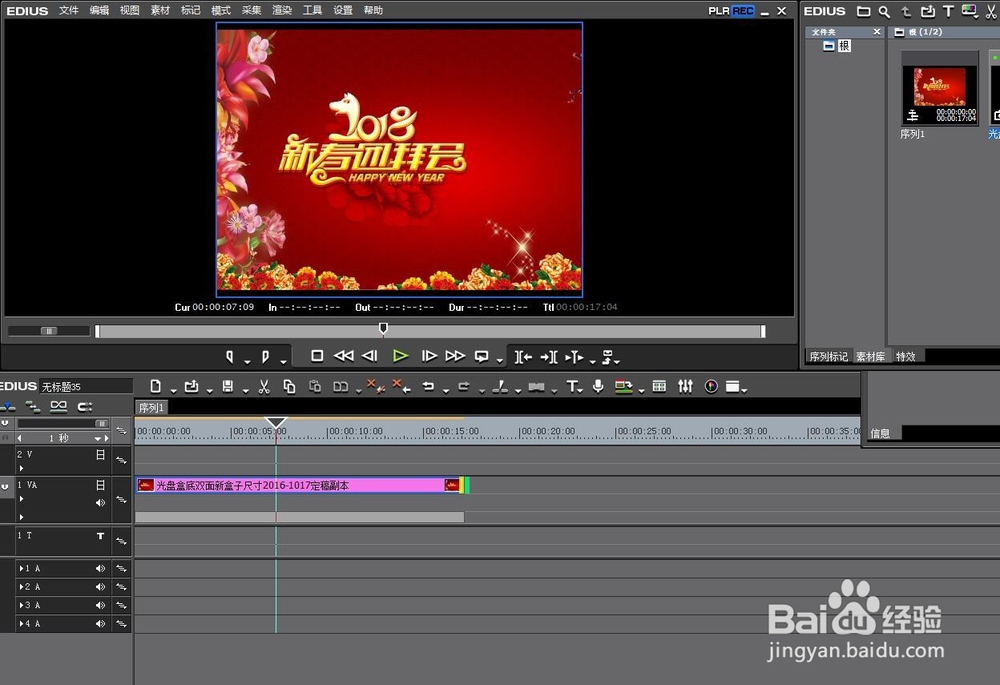Set the In point with the marker icon
Viewport: 1000px width, 685px height.
coord(230,357)
